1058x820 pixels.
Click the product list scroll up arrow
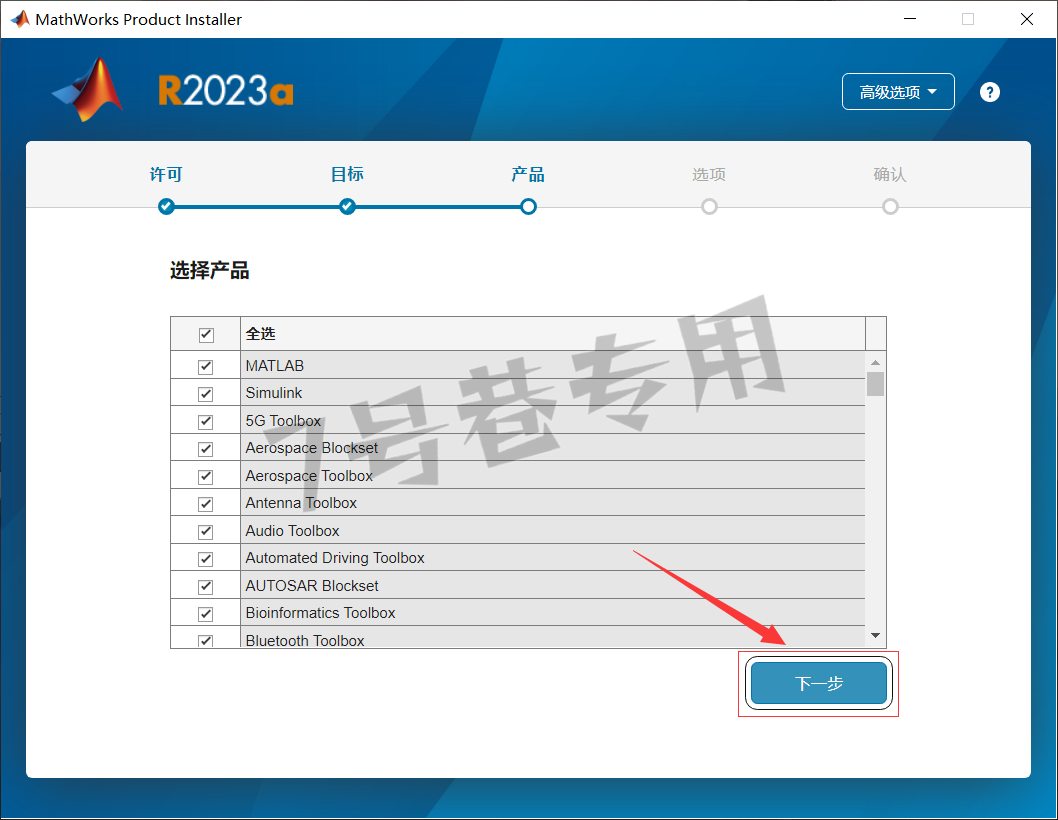click(x=875, y=362)
